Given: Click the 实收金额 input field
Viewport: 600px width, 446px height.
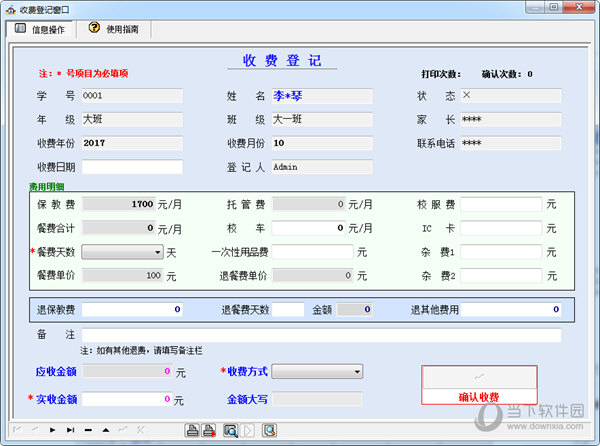Looking at the screenshot, I should [127, 399].
